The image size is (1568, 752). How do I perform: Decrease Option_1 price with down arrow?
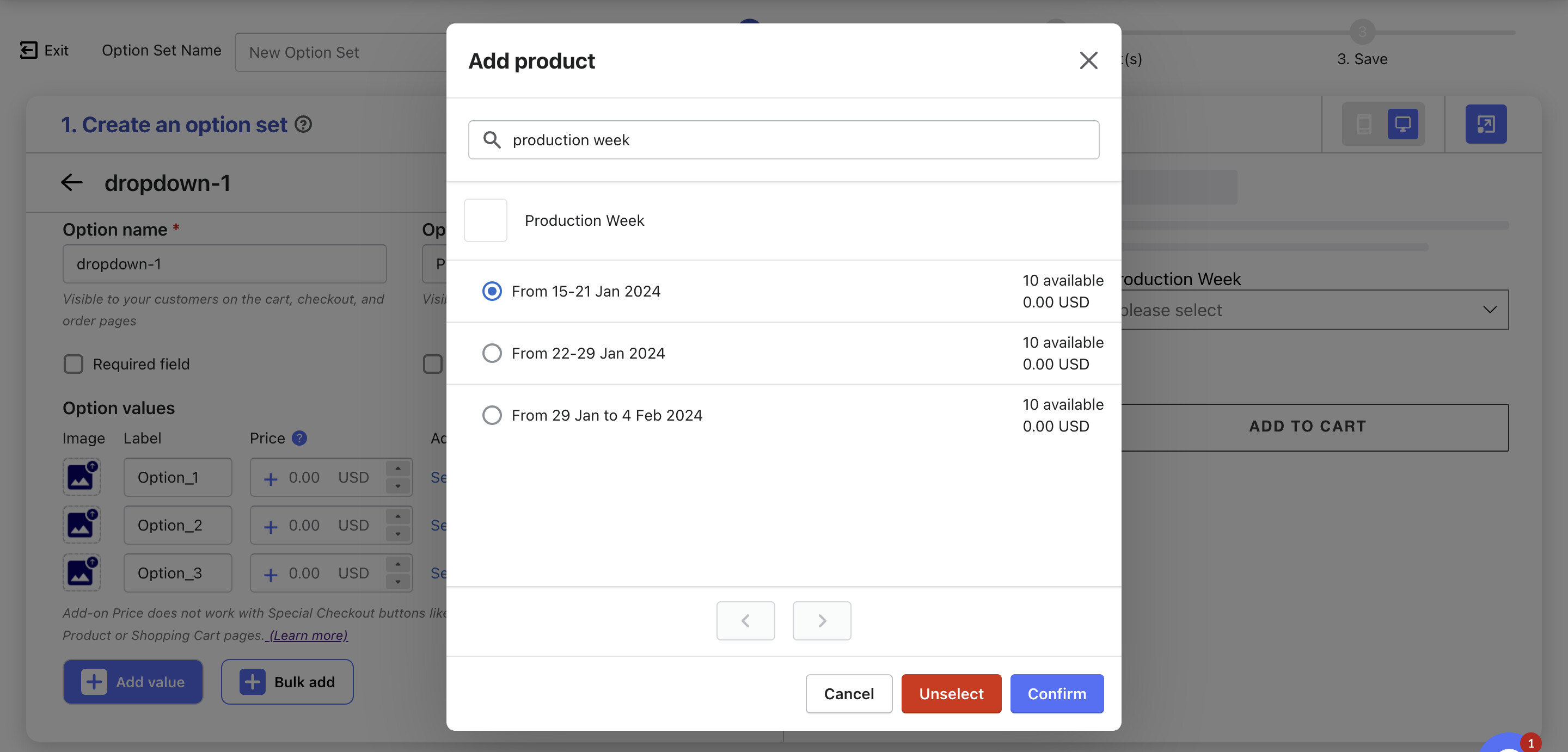pos(398,486)
